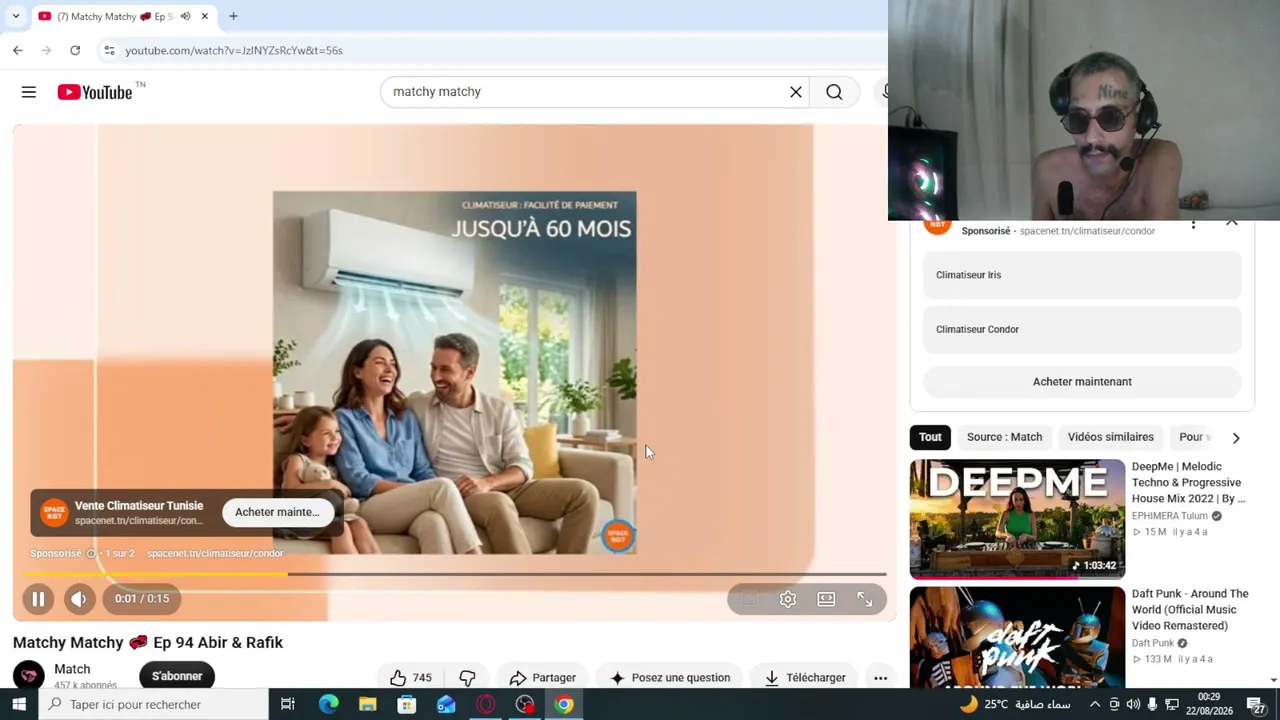
Task: Open Daft Punk - Around The World title
Action: pyautogui.click(x=1190, y=609)
